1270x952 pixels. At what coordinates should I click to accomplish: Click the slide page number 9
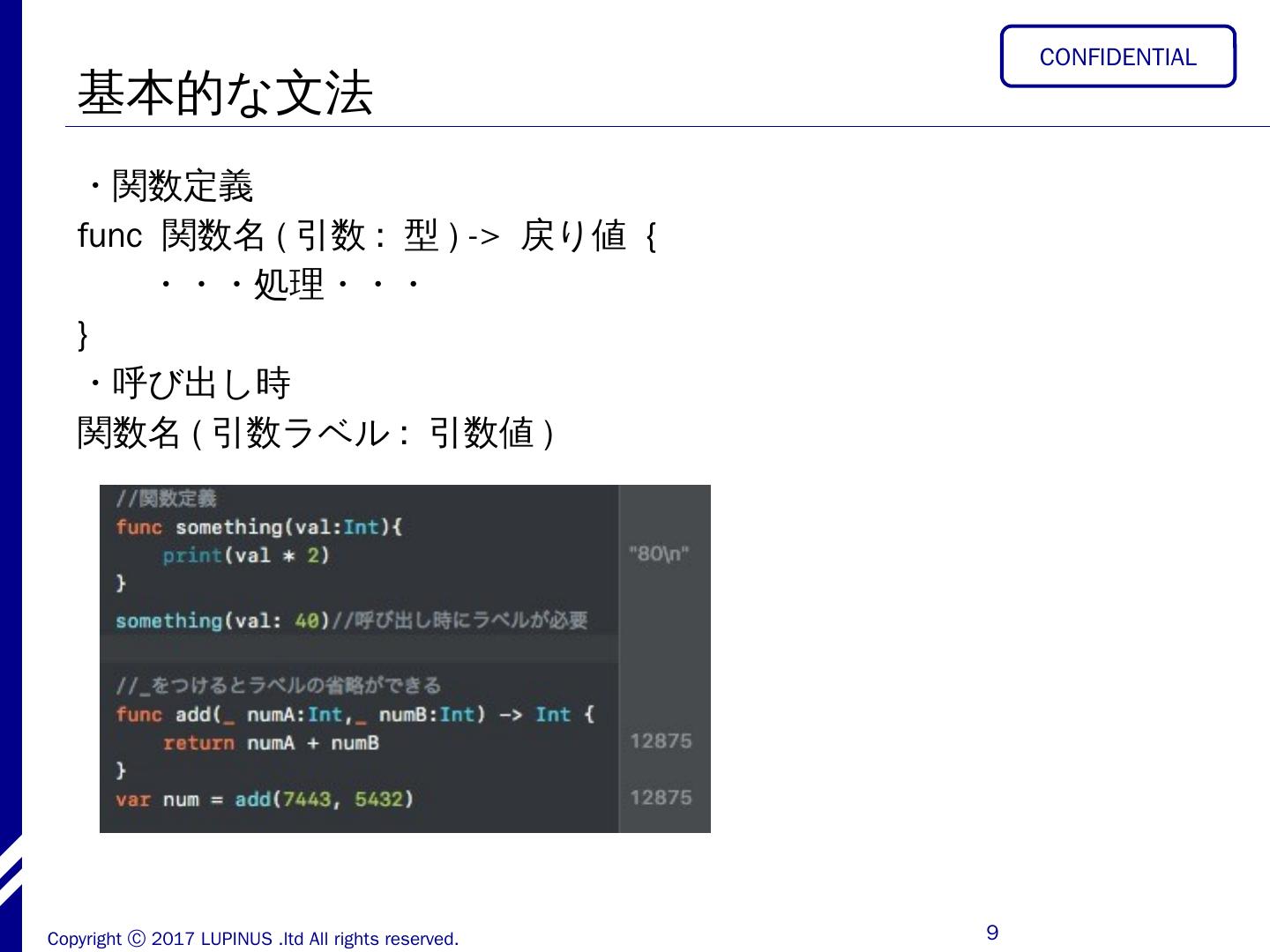tap(992, 933)
